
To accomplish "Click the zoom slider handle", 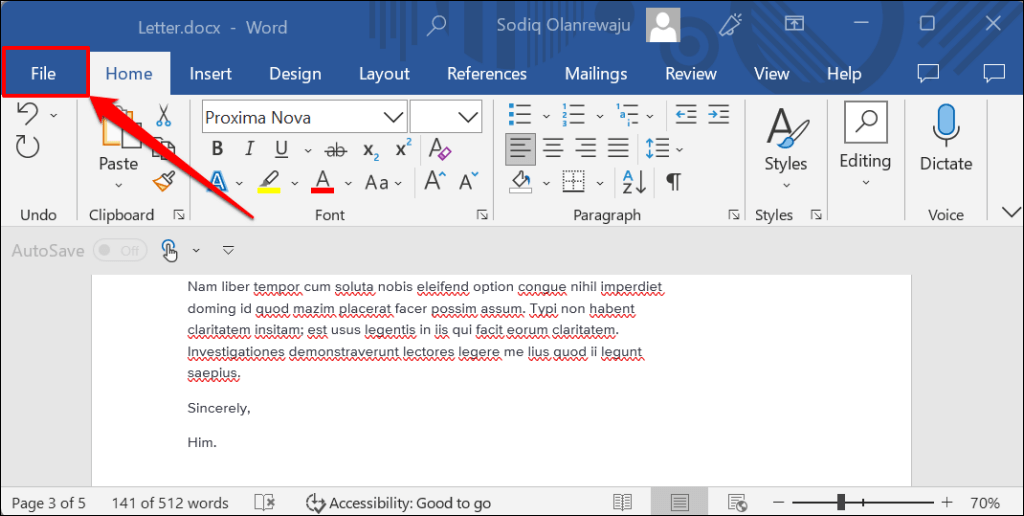I will pyautogui.click(x=842, y=502).
